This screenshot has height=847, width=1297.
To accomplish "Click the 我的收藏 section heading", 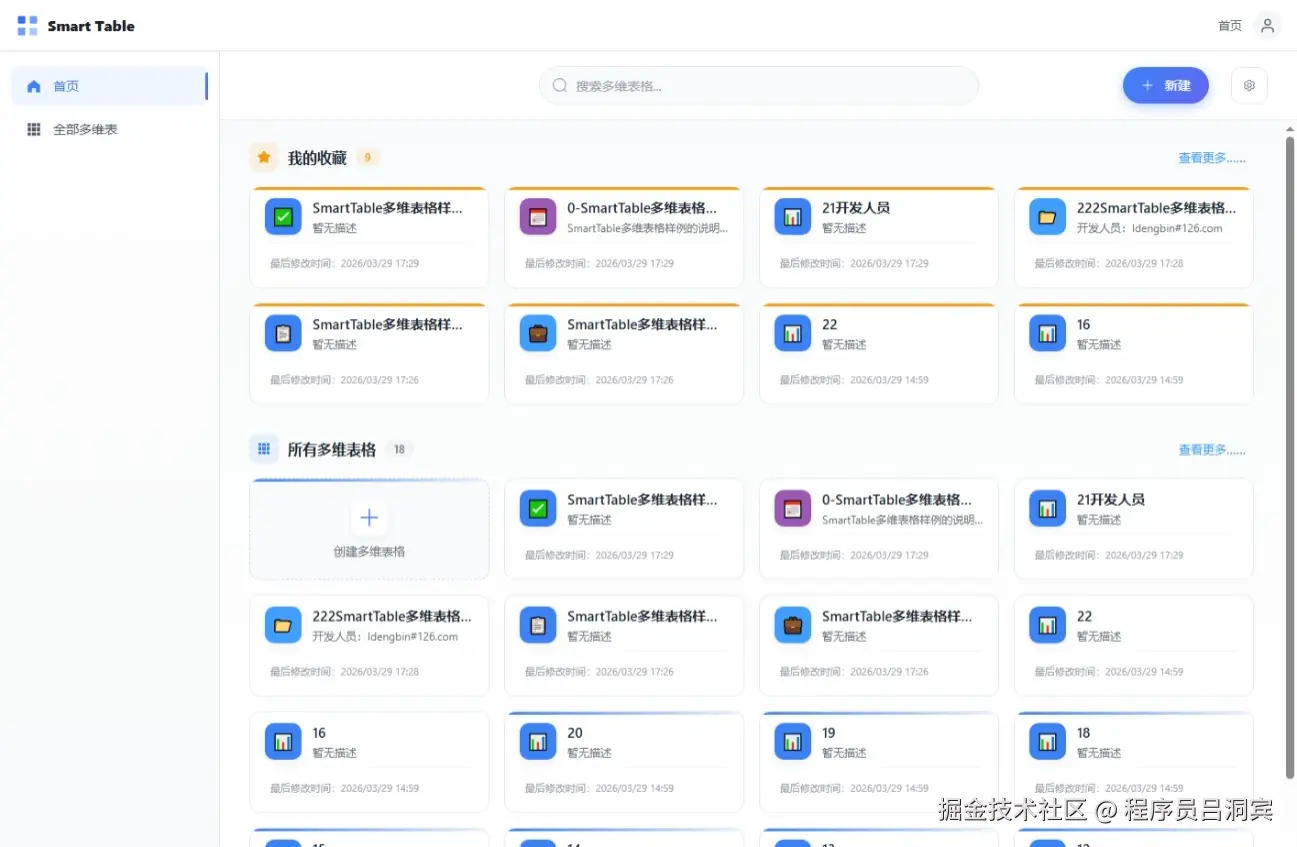I will [x=317, y=158].
